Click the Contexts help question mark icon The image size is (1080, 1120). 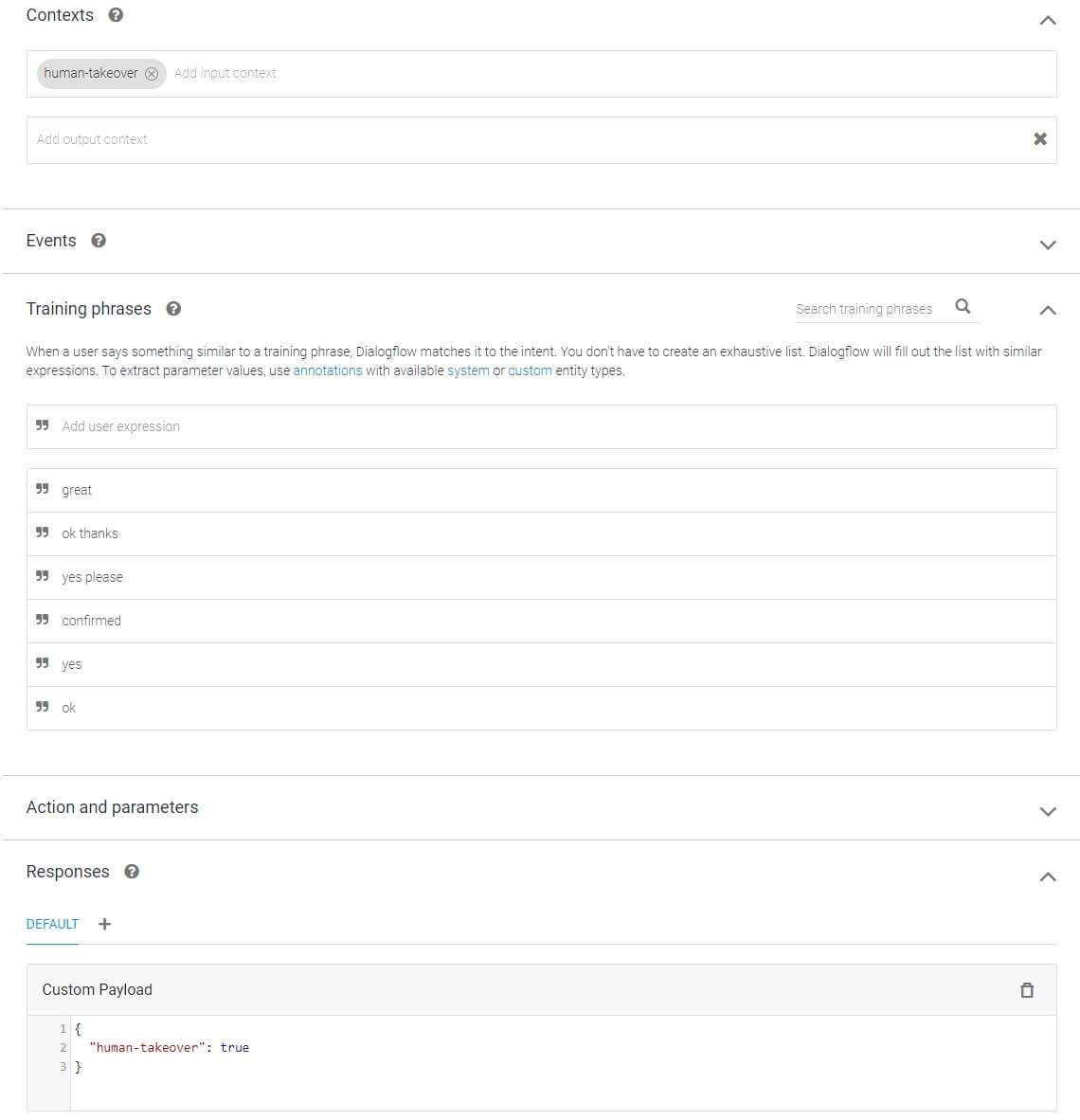click(x=116, y=15)
